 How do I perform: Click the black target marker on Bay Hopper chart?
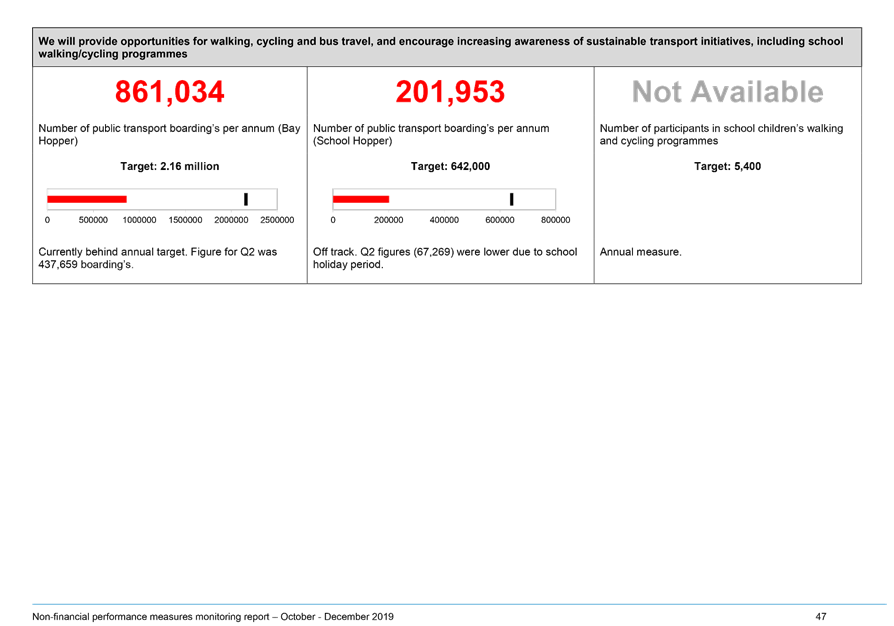(246, 199)
